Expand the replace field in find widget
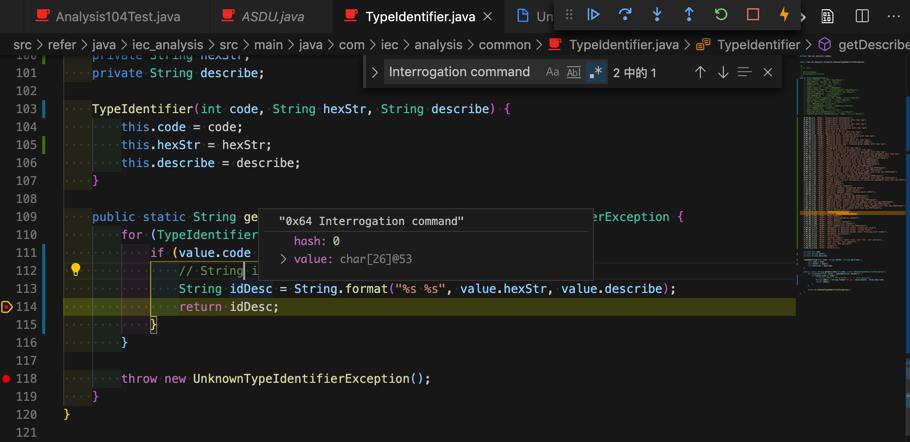The image size is (910, 442). [374, 73]
